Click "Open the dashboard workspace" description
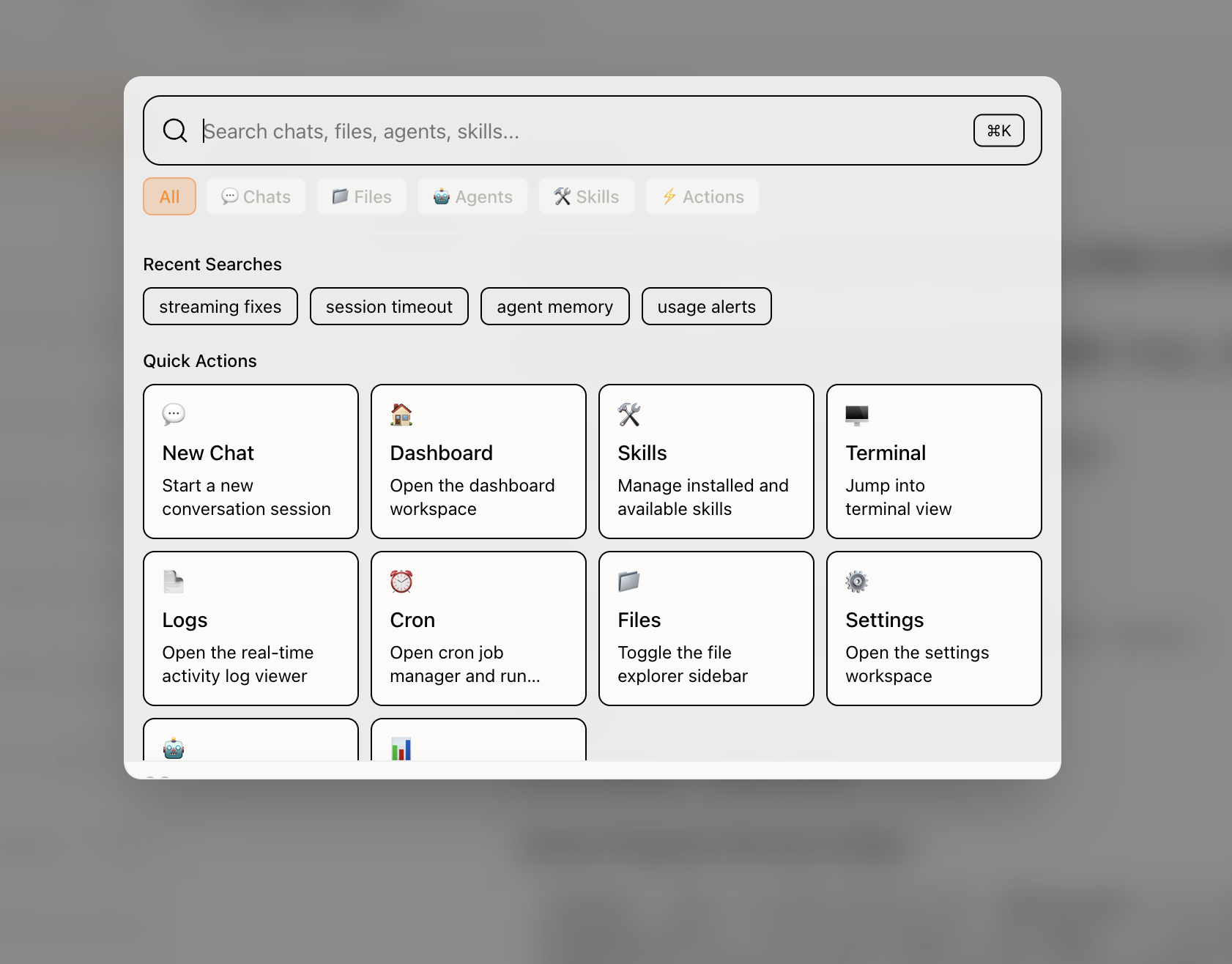Image resolution: width=1232 pixels, height=964 pixels. [472, 497]
